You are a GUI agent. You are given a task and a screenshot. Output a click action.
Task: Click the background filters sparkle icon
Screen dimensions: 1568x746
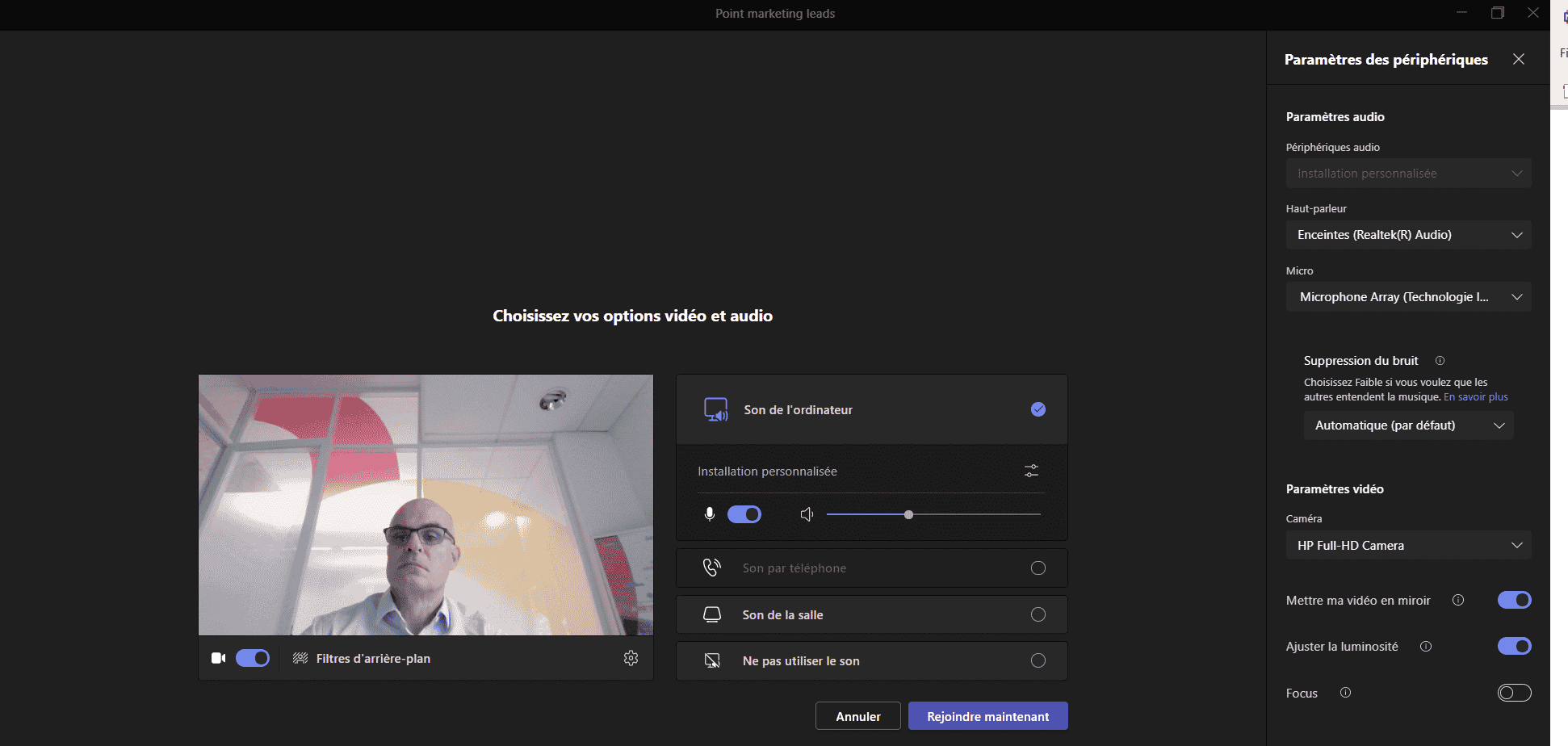pyautogui.click(x=300, y=658)
